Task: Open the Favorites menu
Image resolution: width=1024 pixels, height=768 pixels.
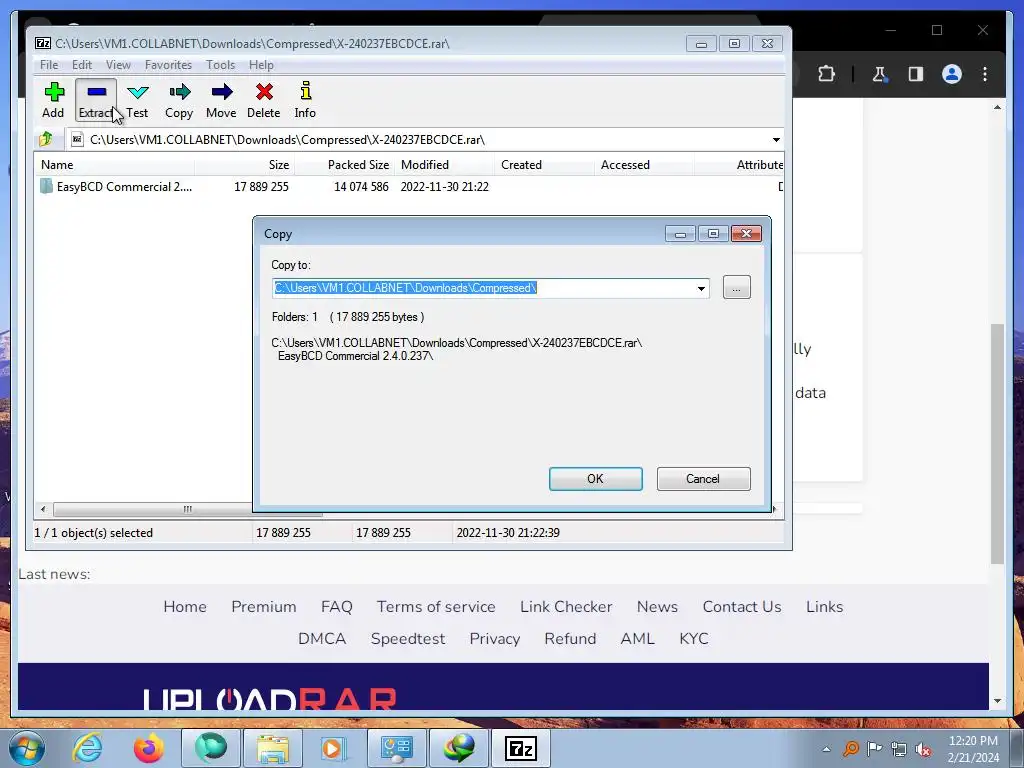Action: pos(168,65)
